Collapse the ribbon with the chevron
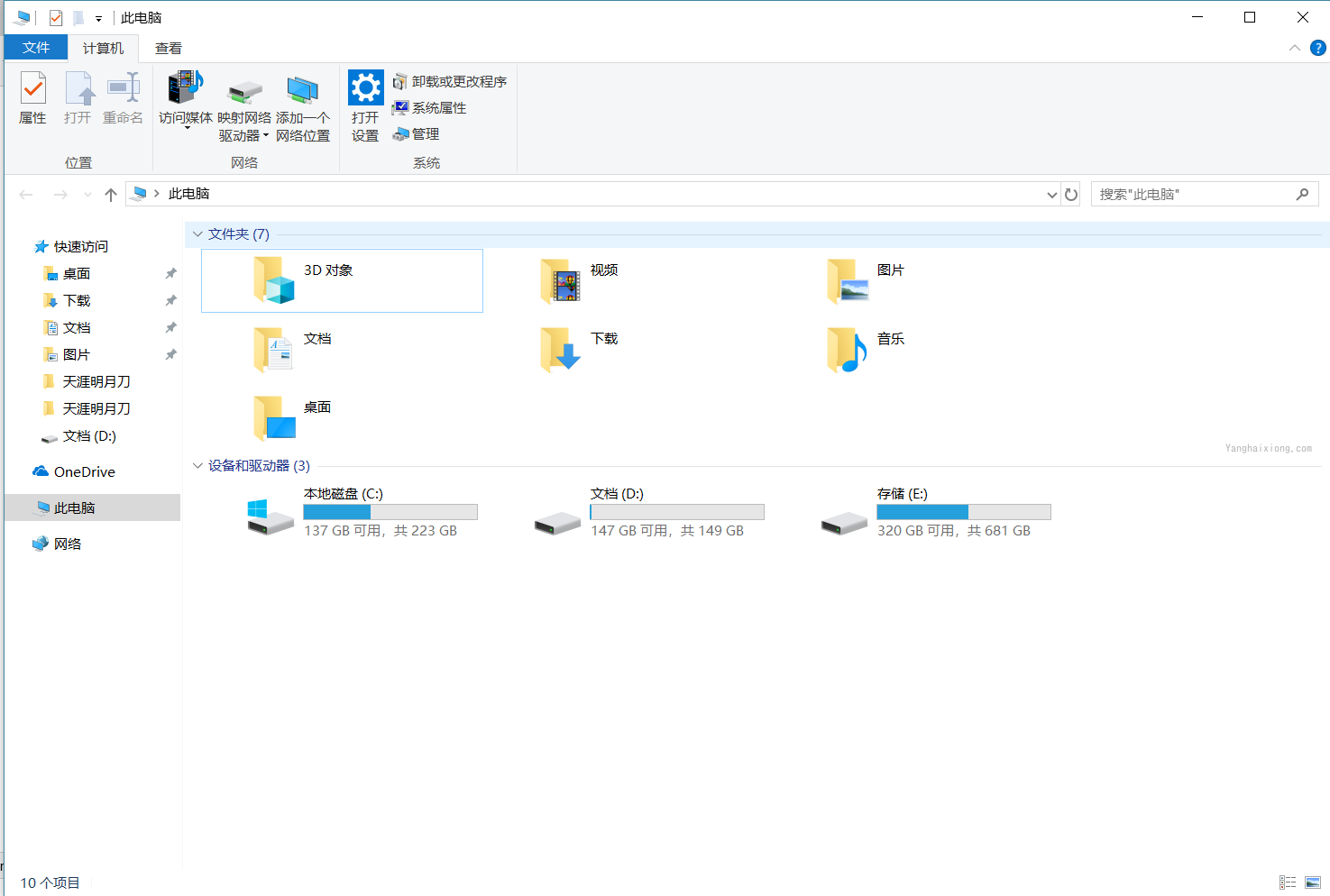The width and height of the screenshot is (1330, 896). coord(1295,48)
